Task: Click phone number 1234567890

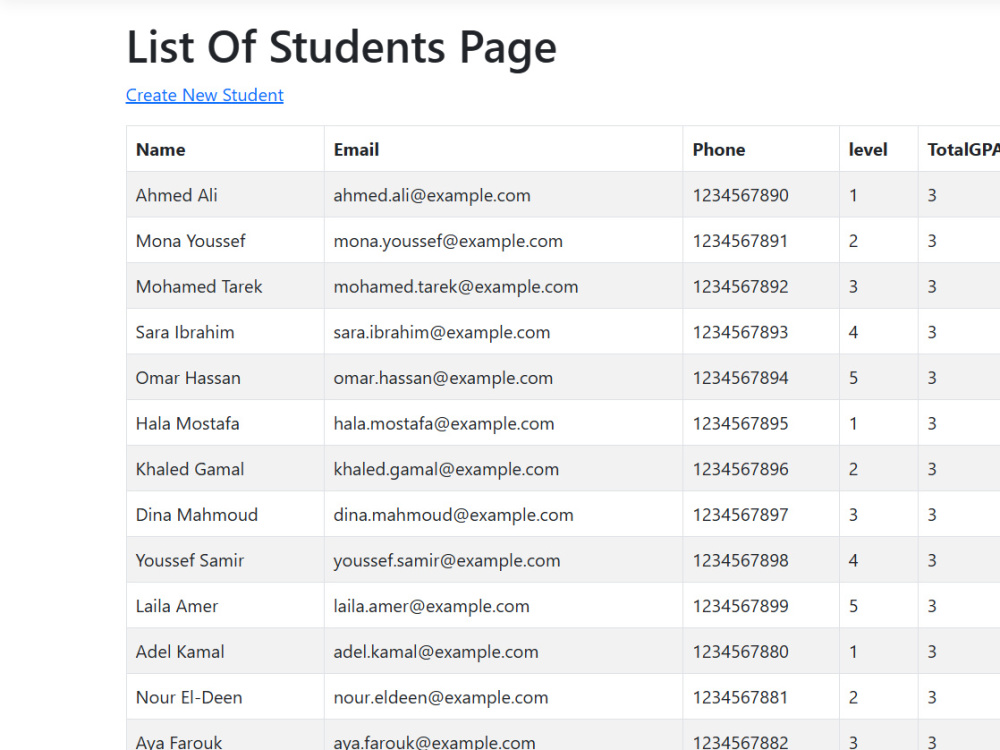Action: [x=740, y=195]
